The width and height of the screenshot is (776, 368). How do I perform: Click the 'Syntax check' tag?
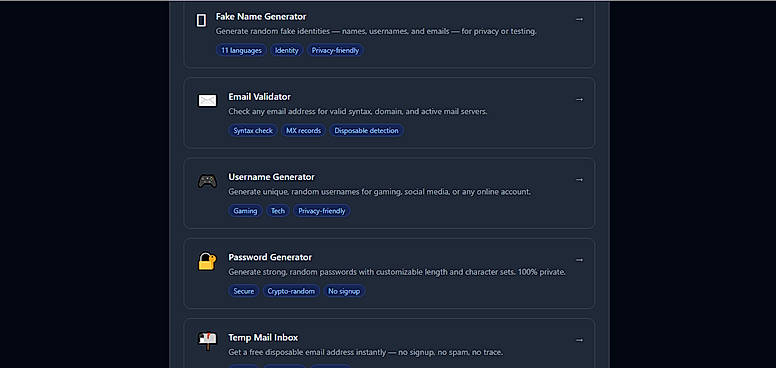[253, 131]
